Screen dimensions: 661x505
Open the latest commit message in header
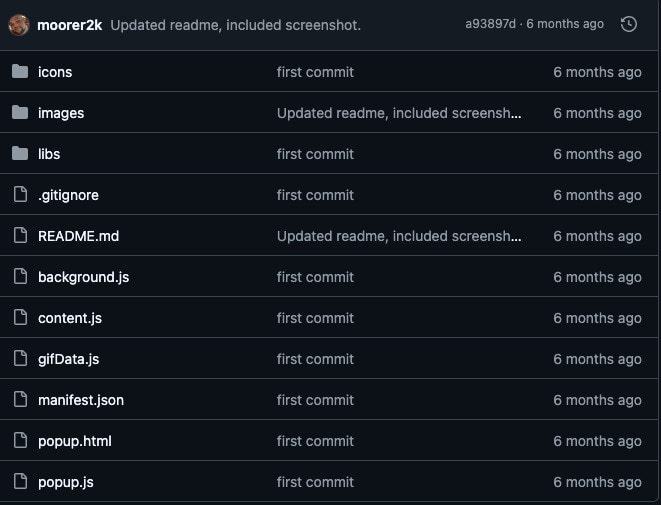[x=235, y=24]
